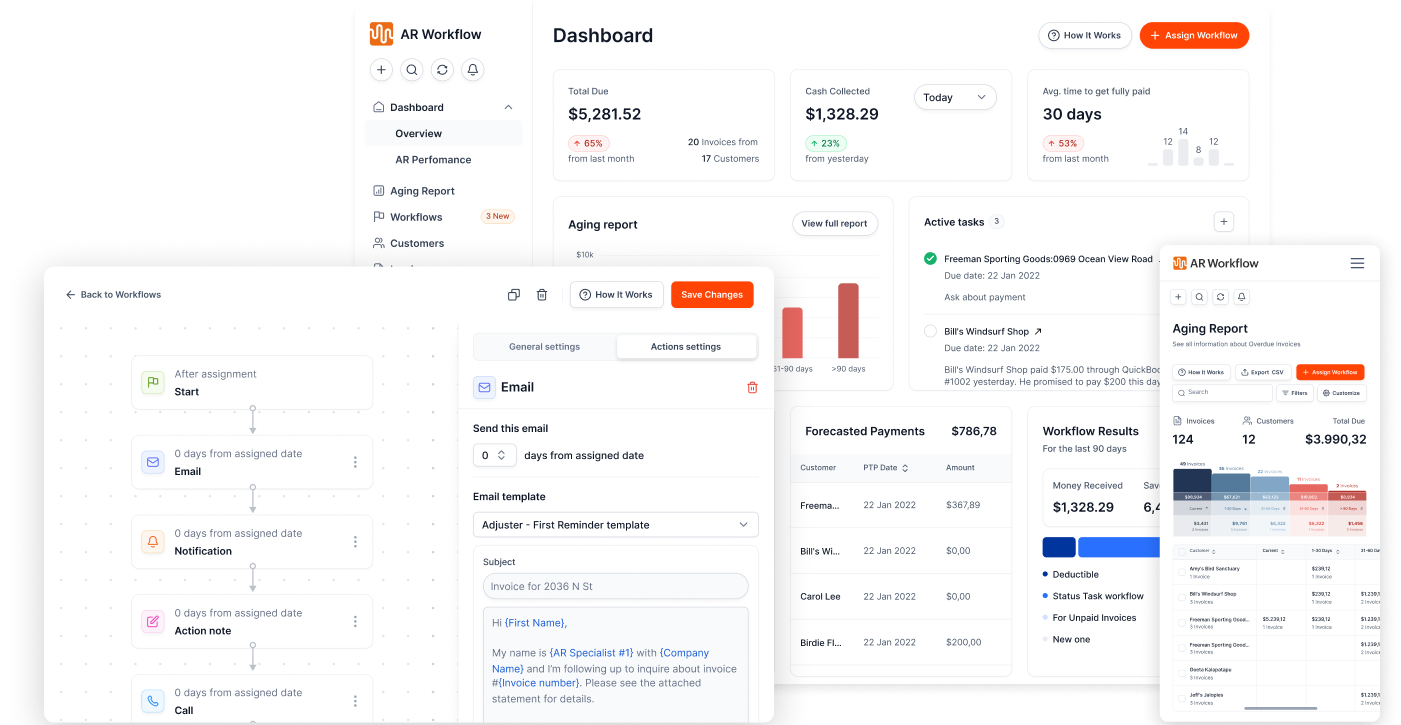
Task: Select the Call step phone icon
Action: point(153,701)
